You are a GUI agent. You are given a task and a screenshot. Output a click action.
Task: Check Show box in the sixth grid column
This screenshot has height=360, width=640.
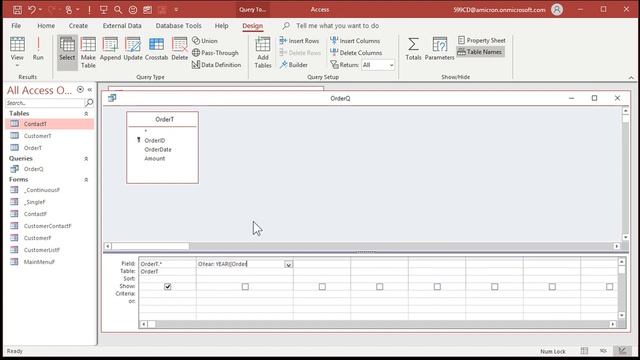click(495, 287)
